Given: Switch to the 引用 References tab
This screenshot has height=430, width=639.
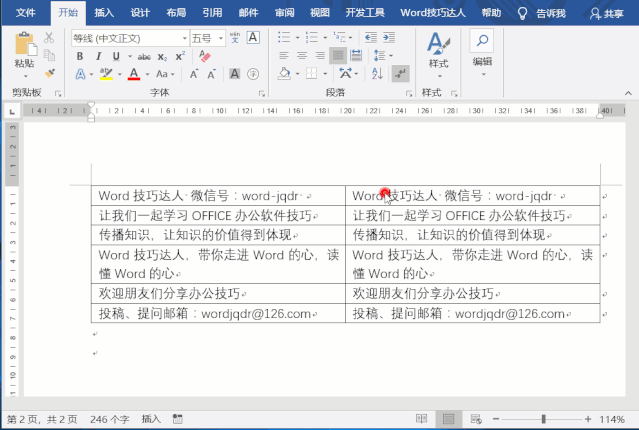Looking at the screenshot, I should [212, 13].
